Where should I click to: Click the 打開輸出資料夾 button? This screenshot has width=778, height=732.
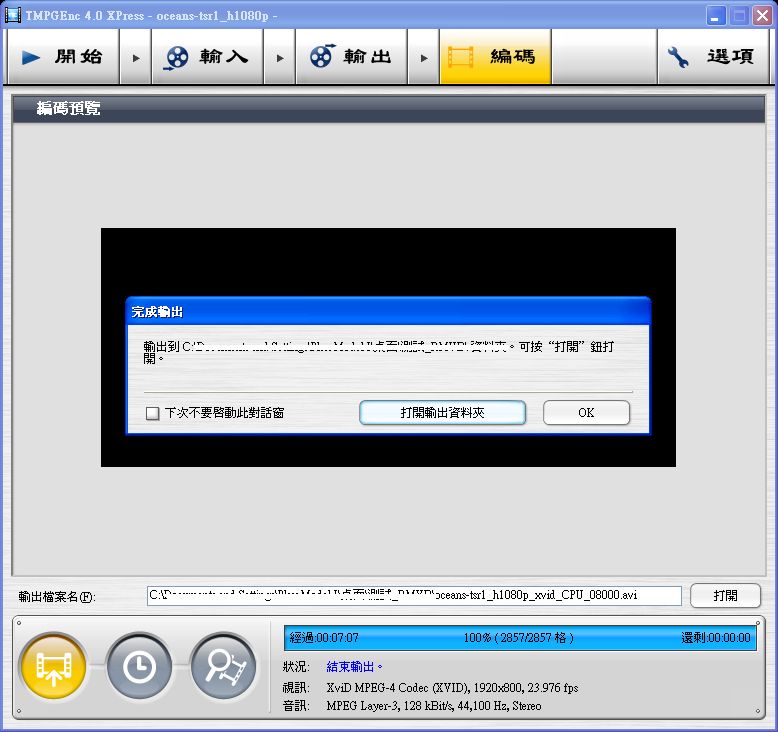[442, 412]
